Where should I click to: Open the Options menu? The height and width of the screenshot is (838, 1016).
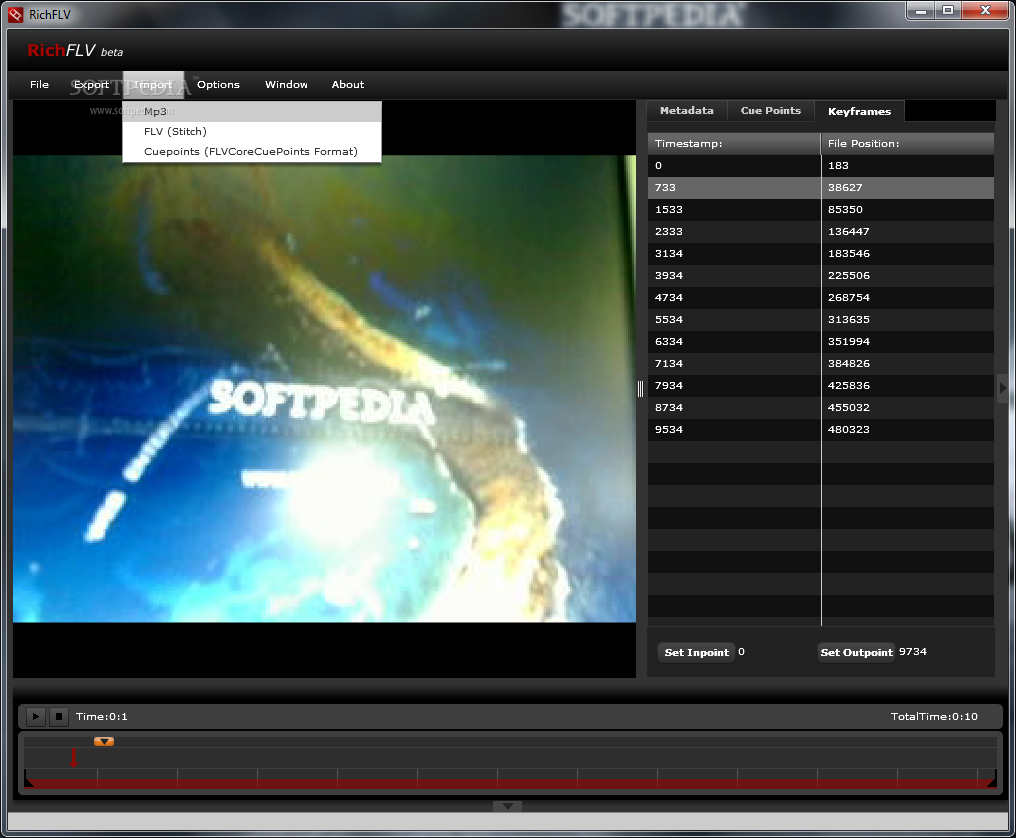click(x=218, y=84)
